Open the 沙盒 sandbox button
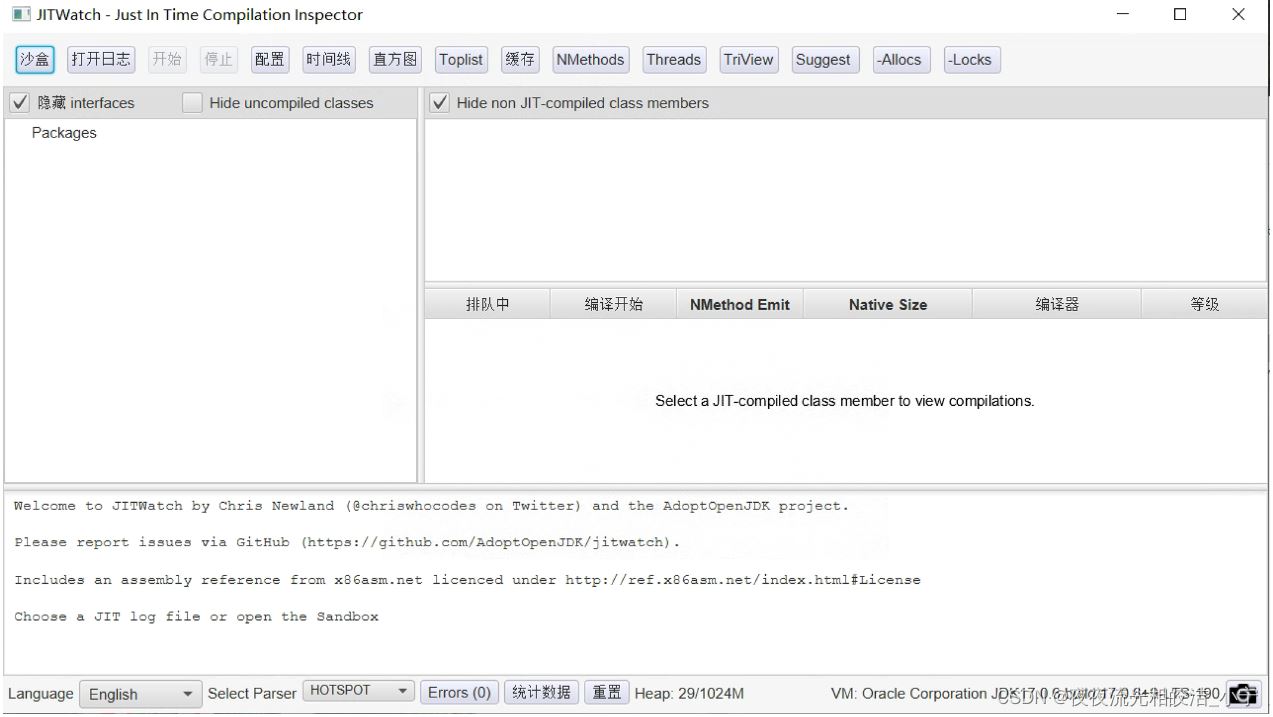This screenshot has width=1273, height=717. (x=35, y=59)
